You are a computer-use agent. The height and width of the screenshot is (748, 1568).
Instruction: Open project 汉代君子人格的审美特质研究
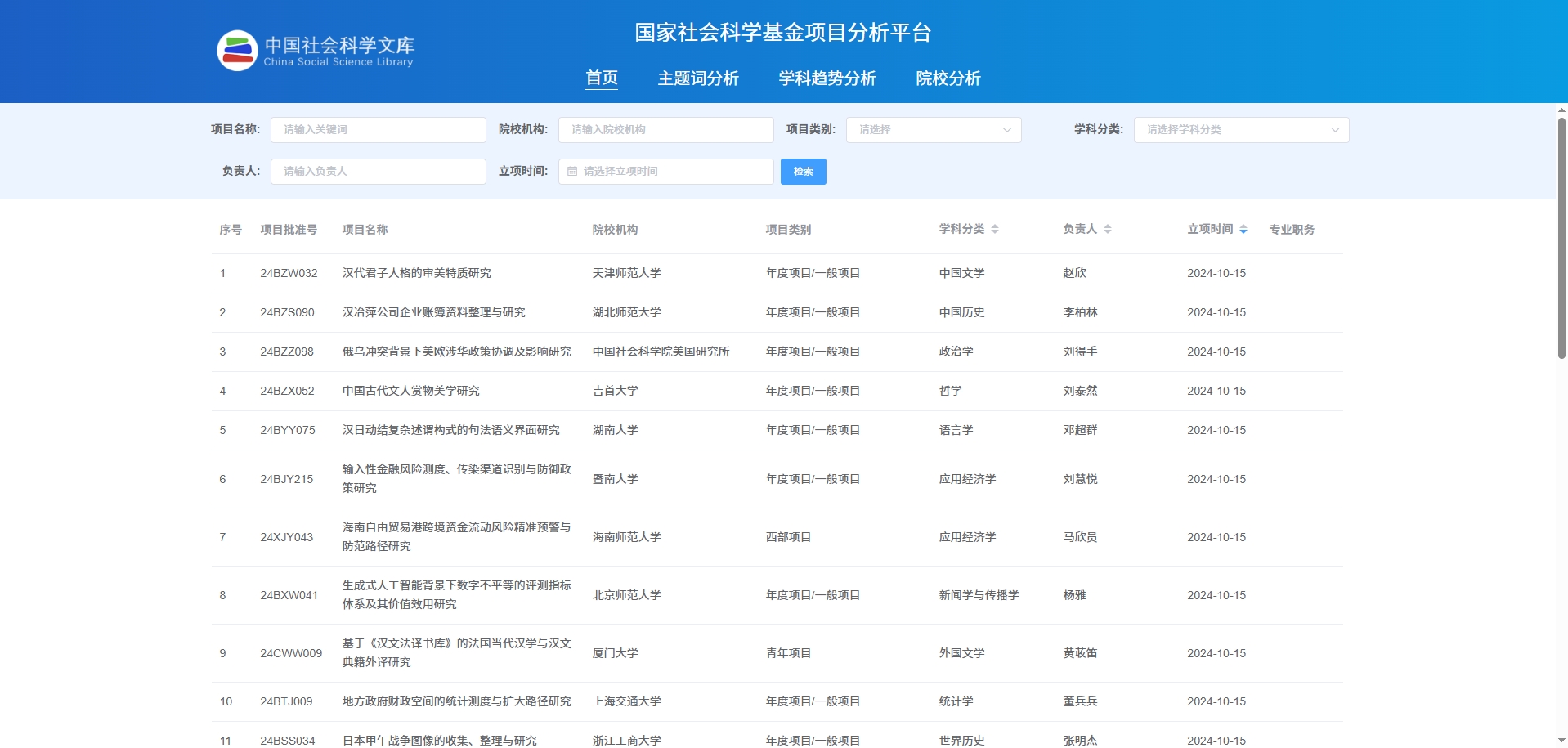(x=416, y=273)
